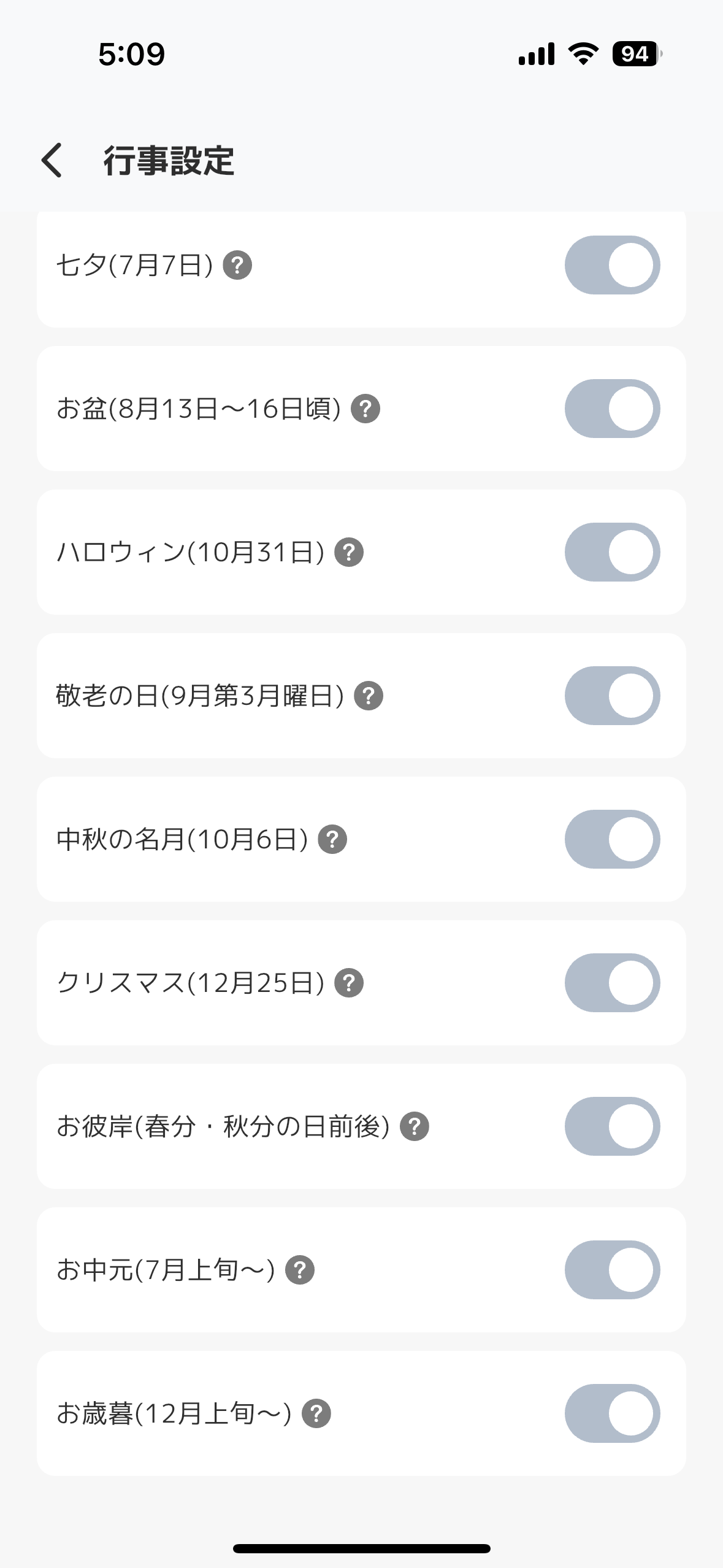Toggle the お歳暮 event switch
This screenshot has width=723, height=1568.
(x=612, y=1413)
